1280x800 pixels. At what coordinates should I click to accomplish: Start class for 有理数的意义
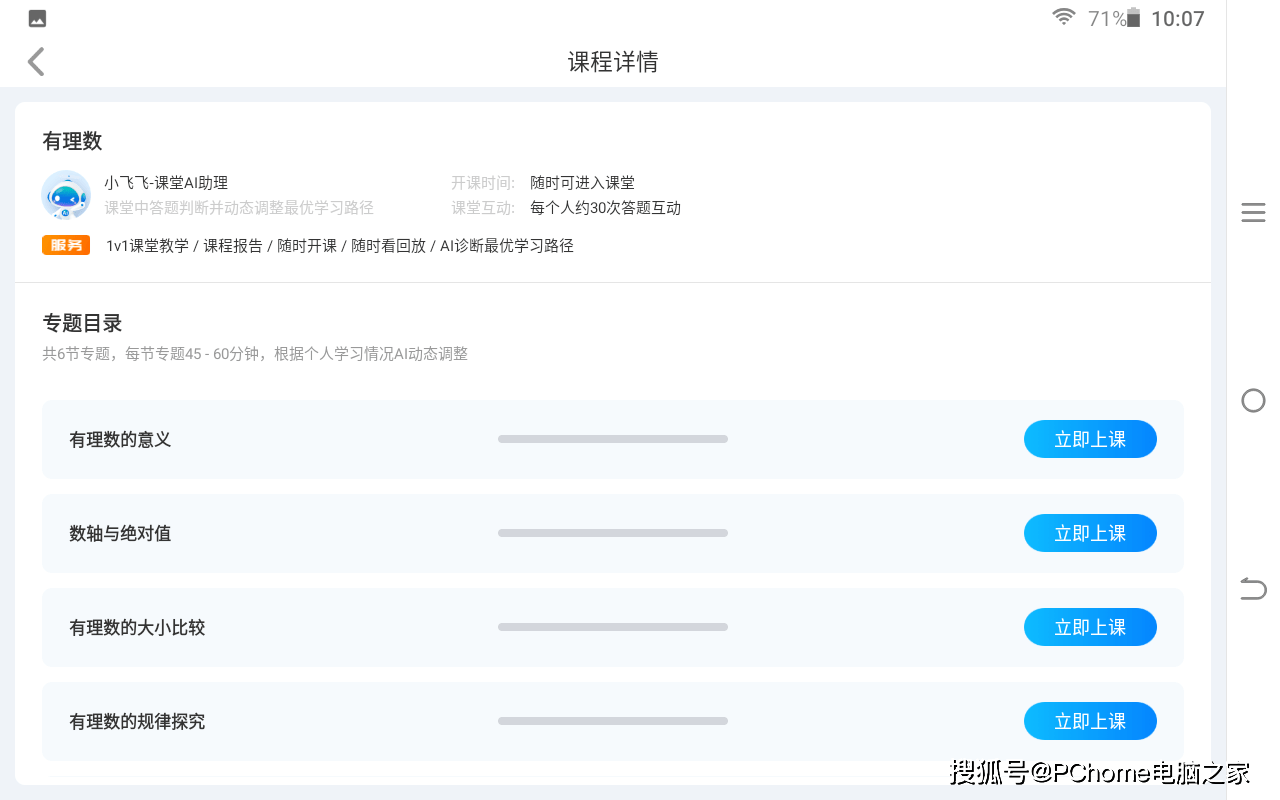coord(1089,439)
